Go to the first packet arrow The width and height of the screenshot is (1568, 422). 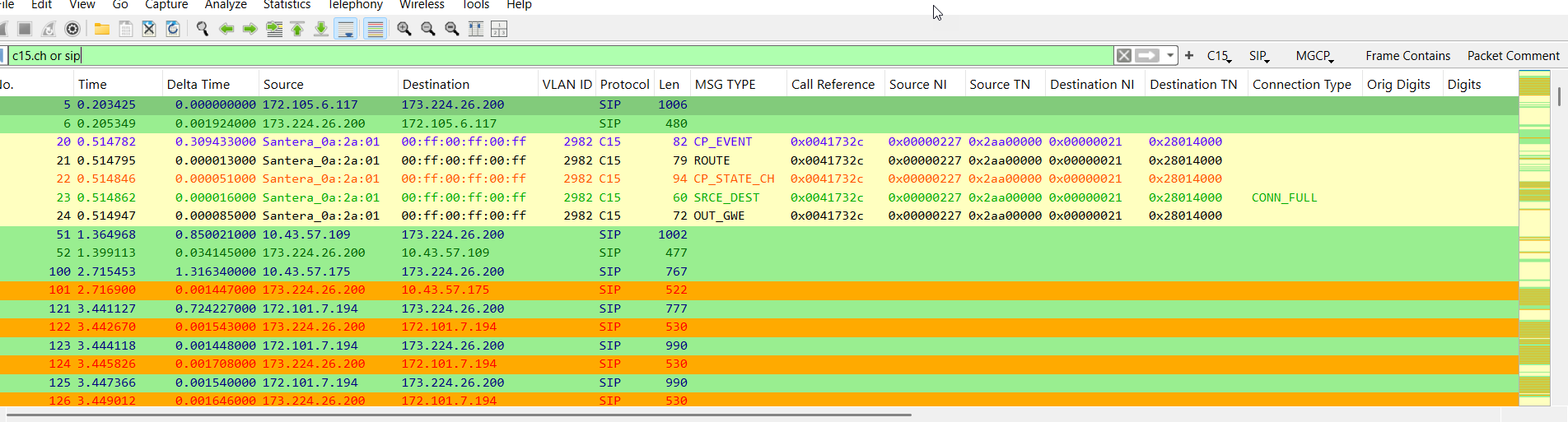297,29
